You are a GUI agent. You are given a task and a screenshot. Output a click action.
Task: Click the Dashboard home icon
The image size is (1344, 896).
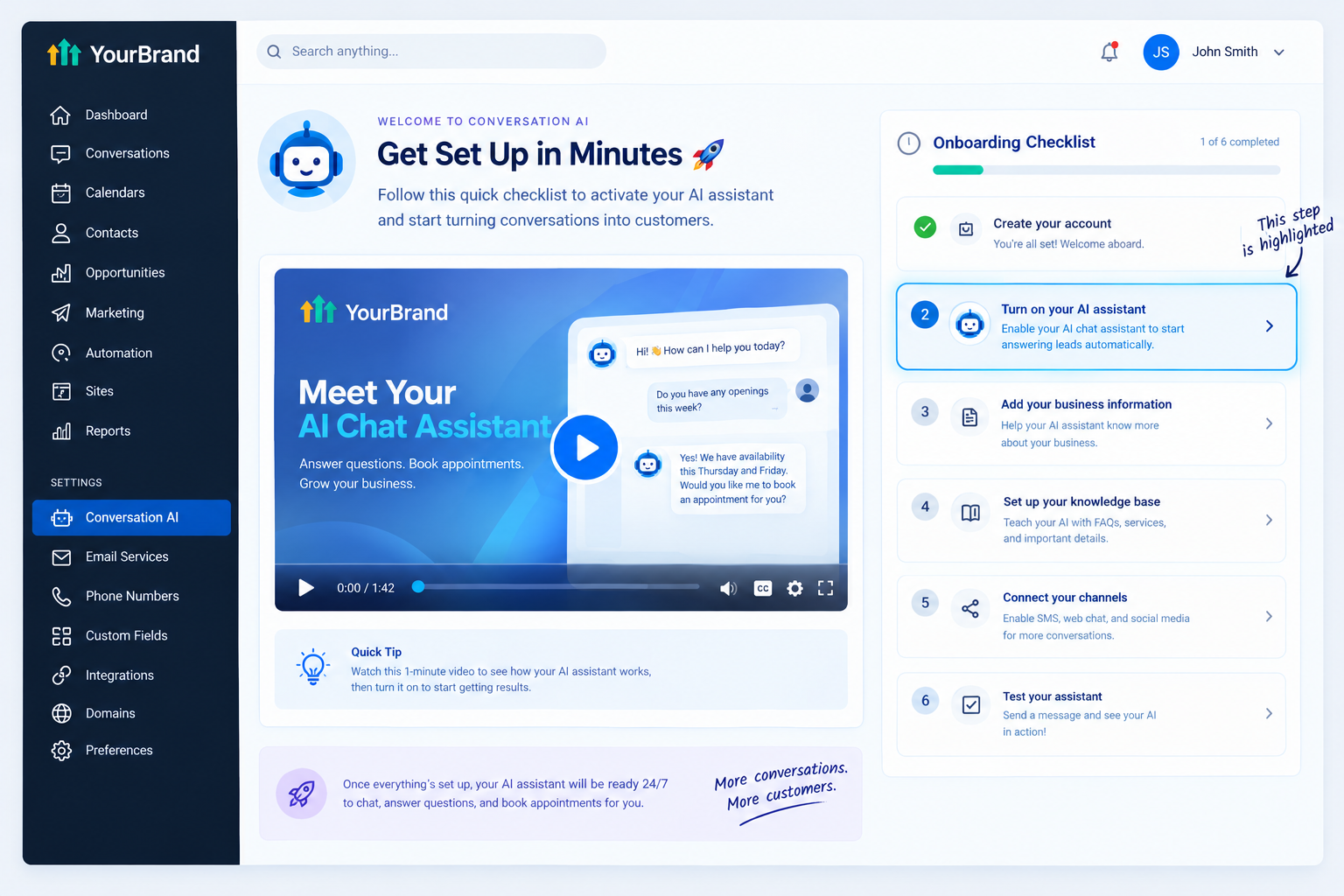pyautogui.click(x=60, y=115)
